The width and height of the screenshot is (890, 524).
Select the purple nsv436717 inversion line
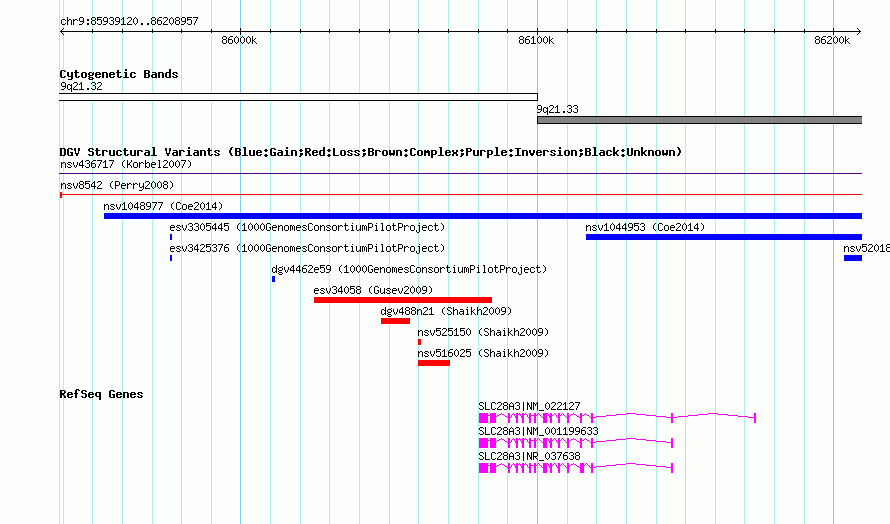[461, 173]
